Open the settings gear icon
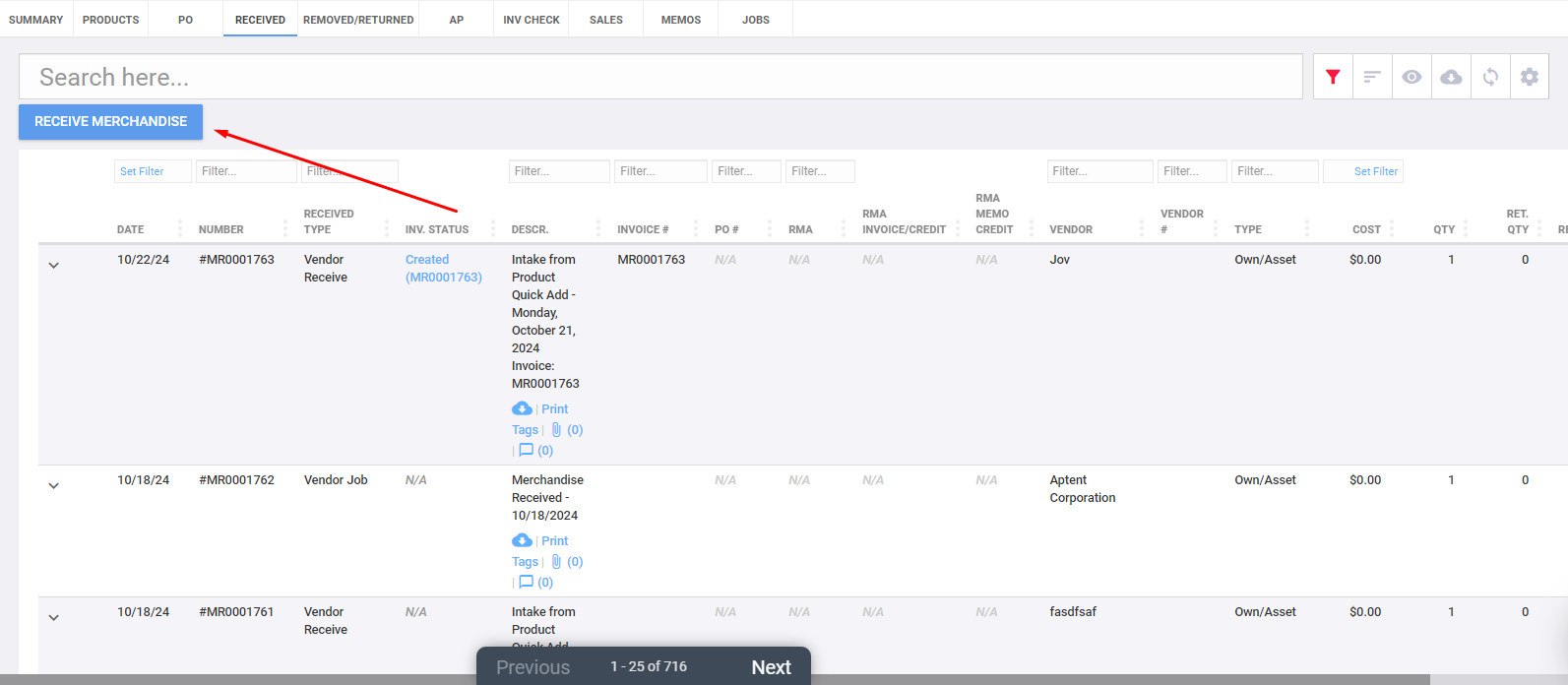The width and height of the screenshot is (1568, 685). click(x=1529, y=77)
